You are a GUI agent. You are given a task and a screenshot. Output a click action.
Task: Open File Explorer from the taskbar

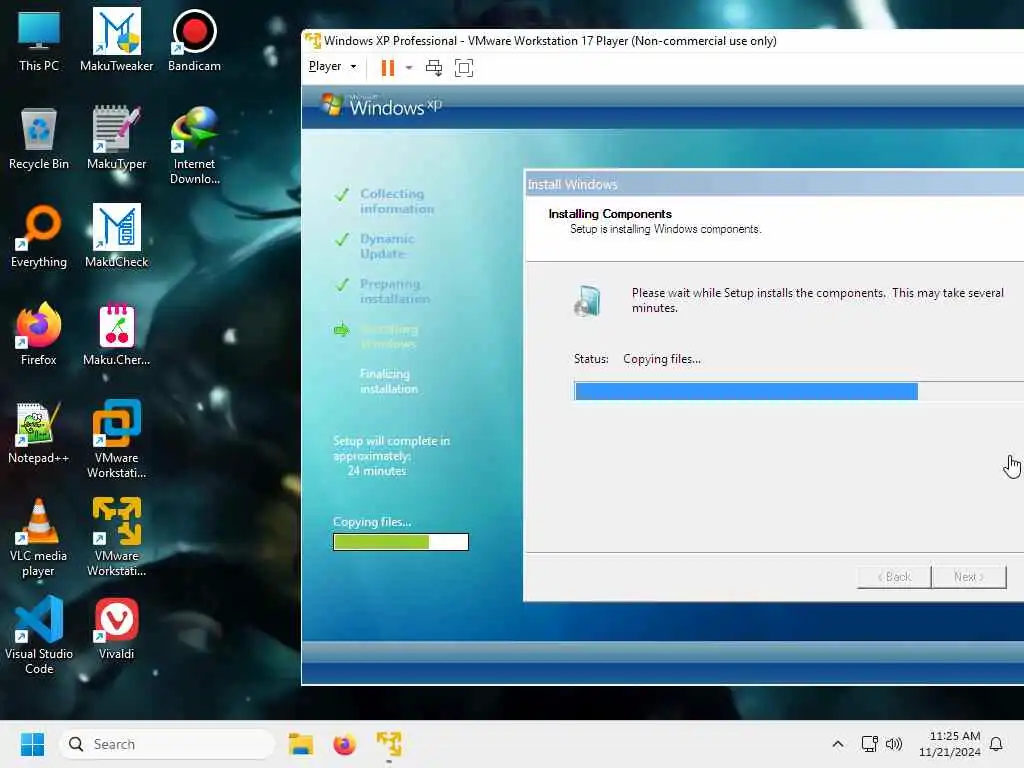pos(301,744)
